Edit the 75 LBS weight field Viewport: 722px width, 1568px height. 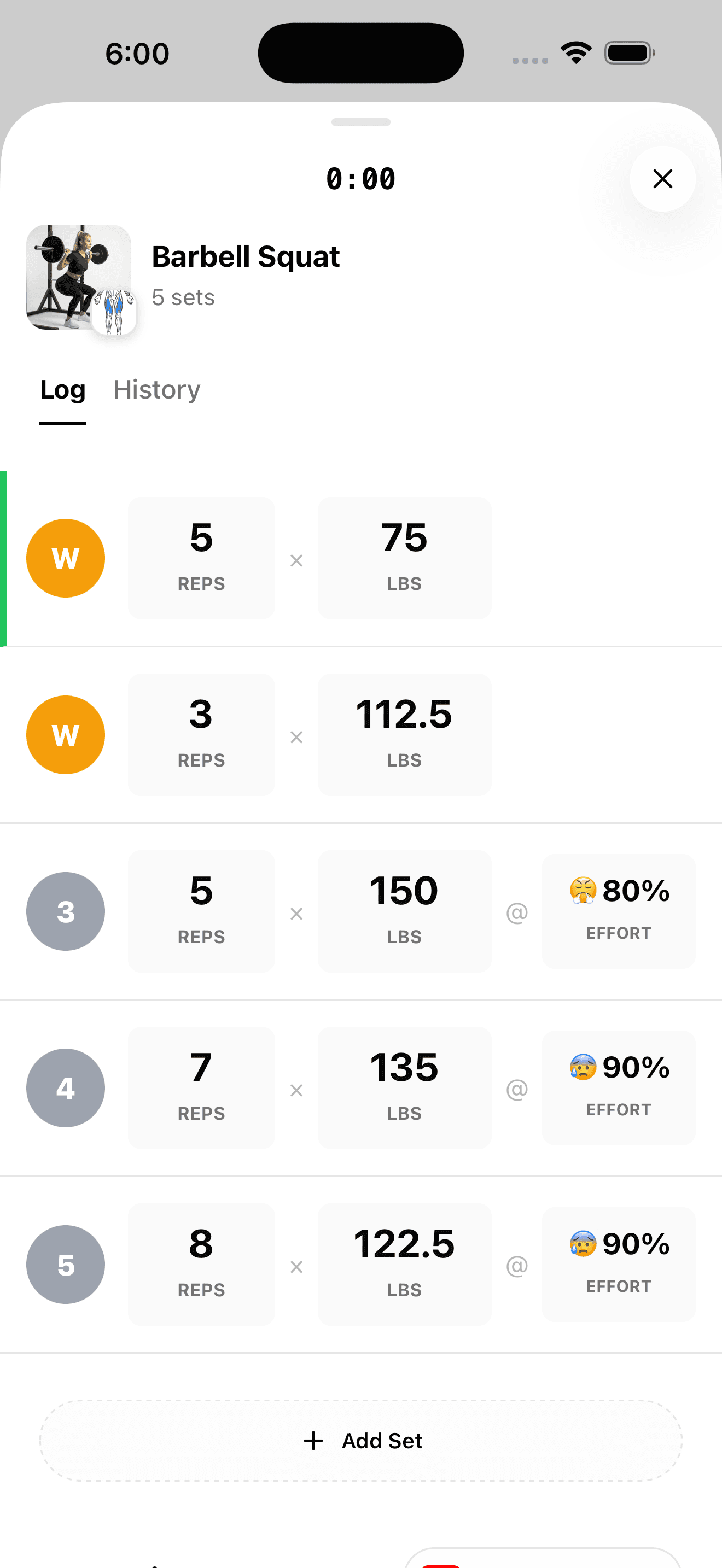(404, 558)
